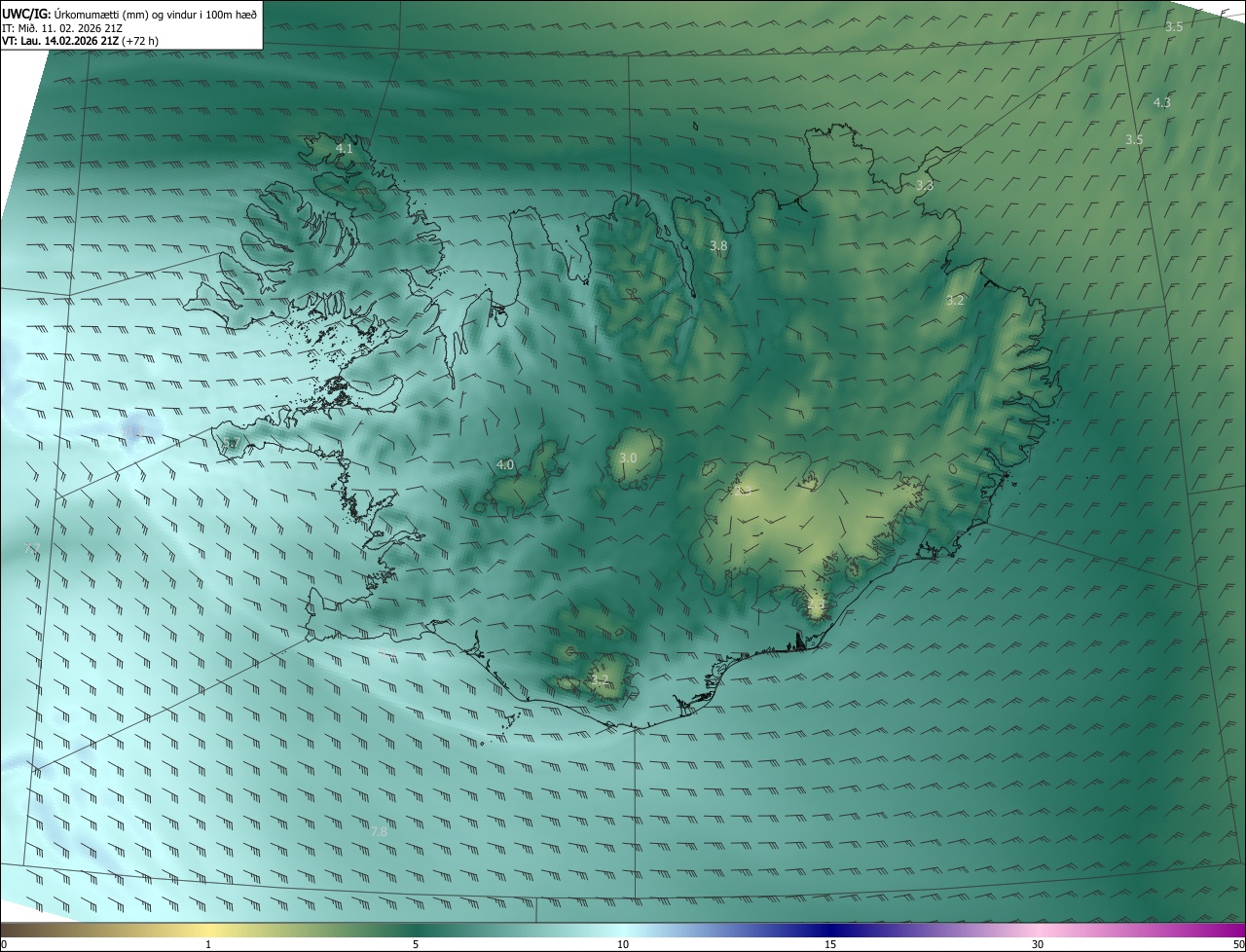Click the 'VT: Lau. 14.02.2026 21Z (+72 h)' line
1246x952 pixels.
click(80, 41)
